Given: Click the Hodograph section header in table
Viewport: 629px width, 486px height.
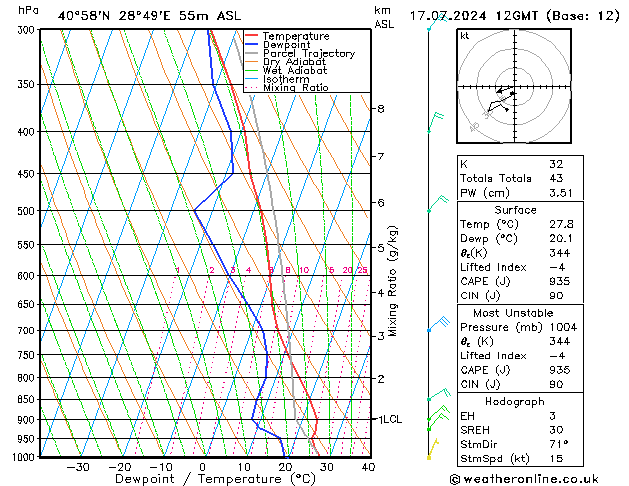Looking at the screenshot, I should coord(515,401).
